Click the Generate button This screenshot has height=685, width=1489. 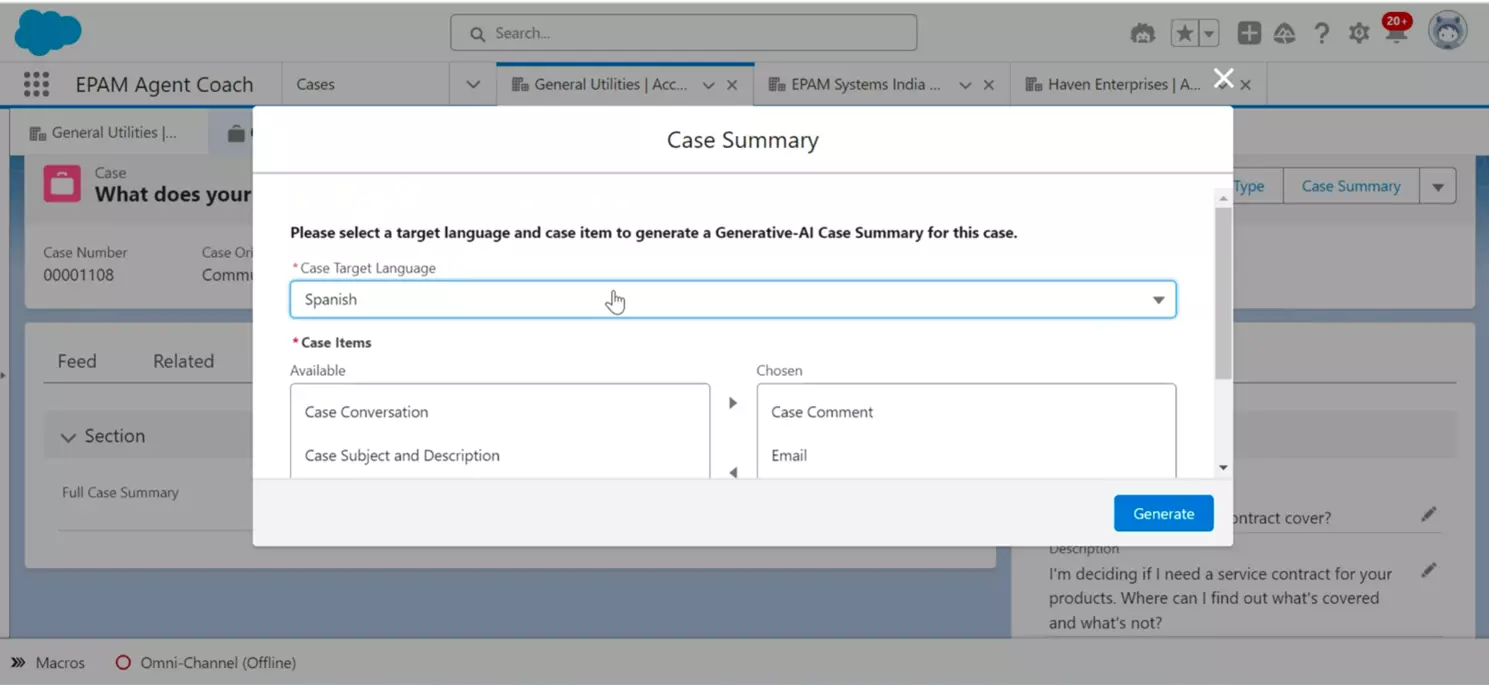point(1163,513)
